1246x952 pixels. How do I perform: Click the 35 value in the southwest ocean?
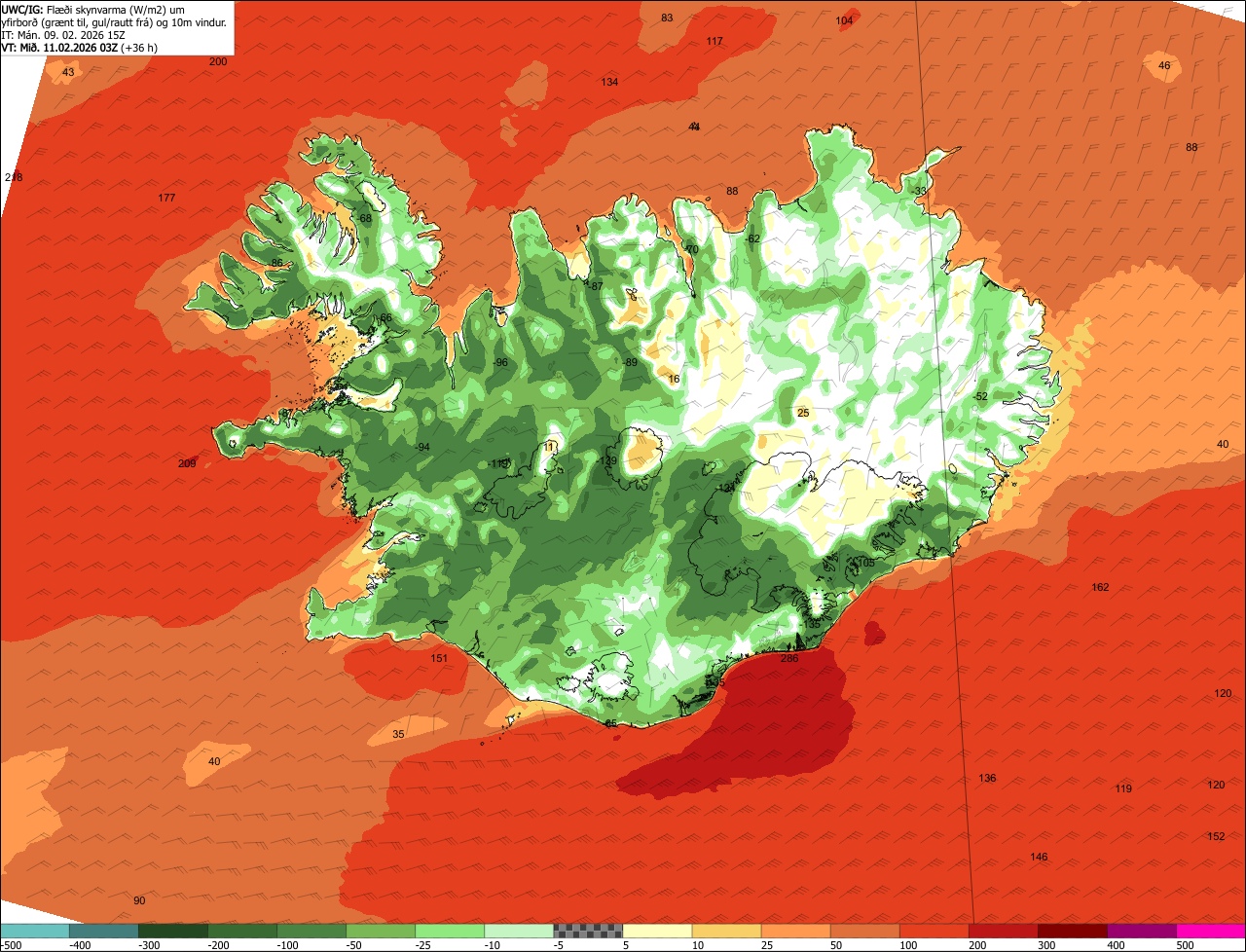[x=398, y=735]
